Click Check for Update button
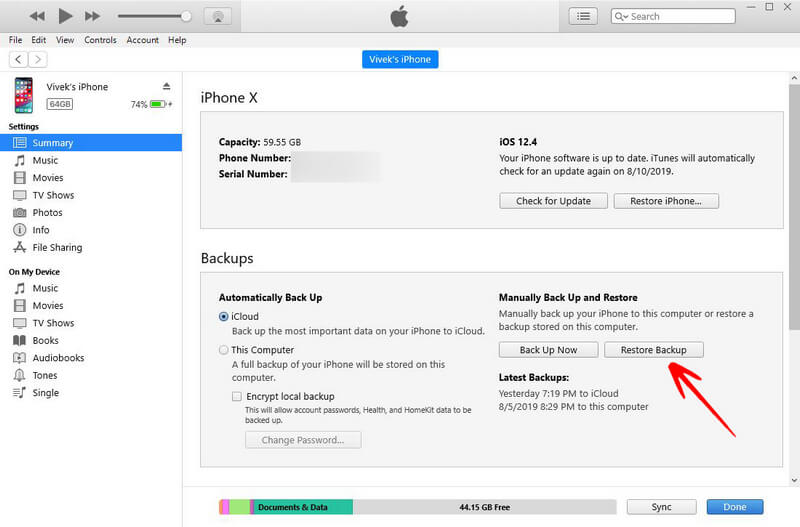The image size is (800, 527). pyautogui.click(x=553, y=201)
